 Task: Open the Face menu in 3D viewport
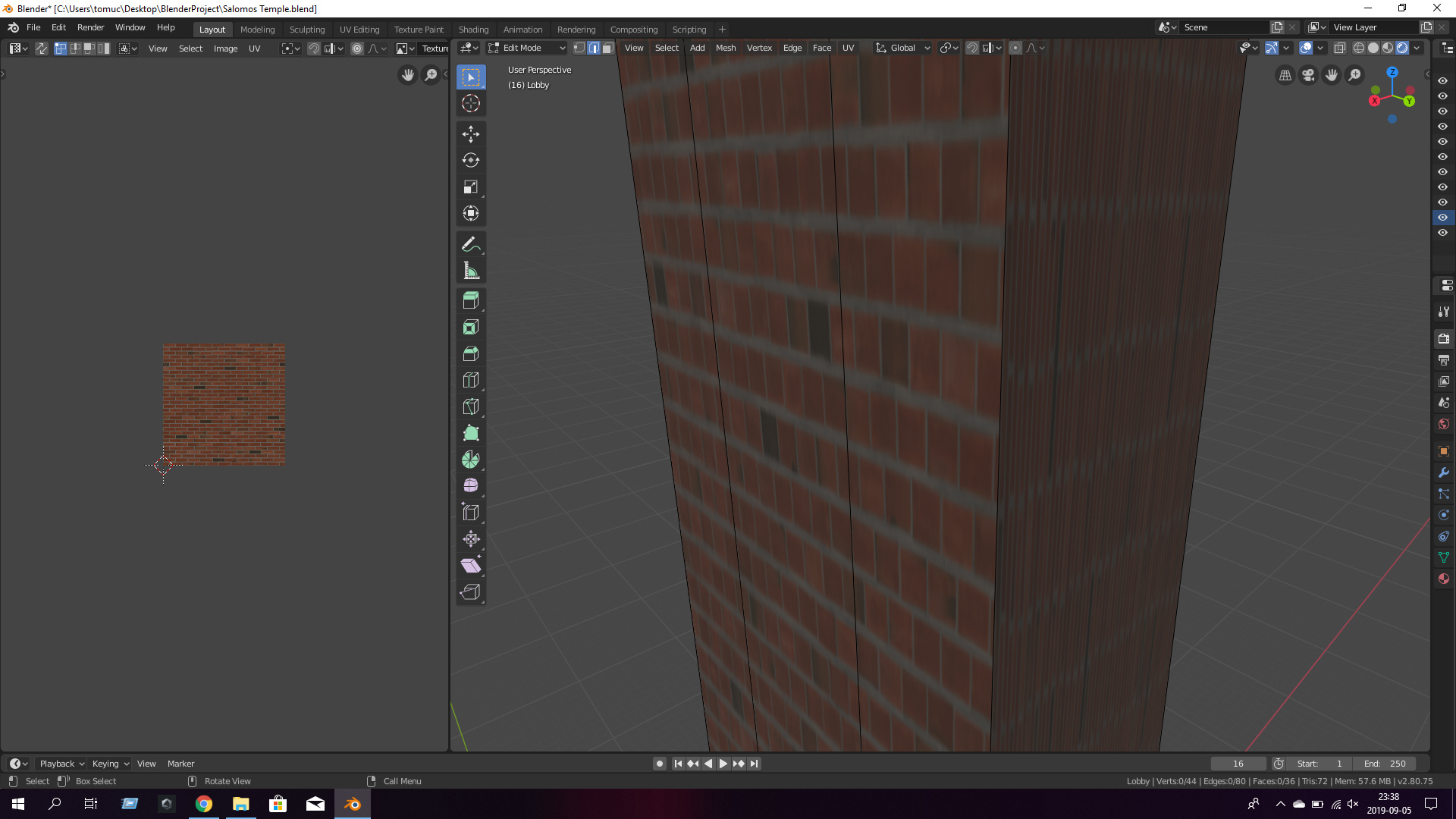(x=822, y=48)
